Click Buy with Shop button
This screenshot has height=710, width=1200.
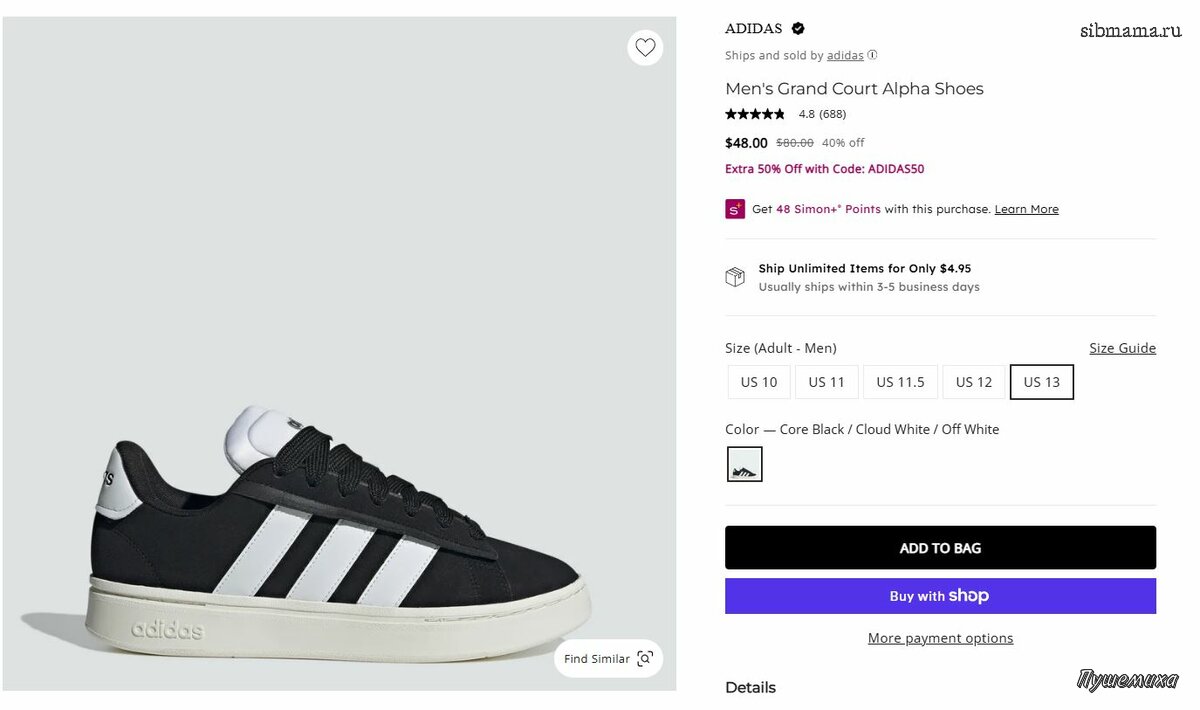pyautogui.click(x=940, y=596)
